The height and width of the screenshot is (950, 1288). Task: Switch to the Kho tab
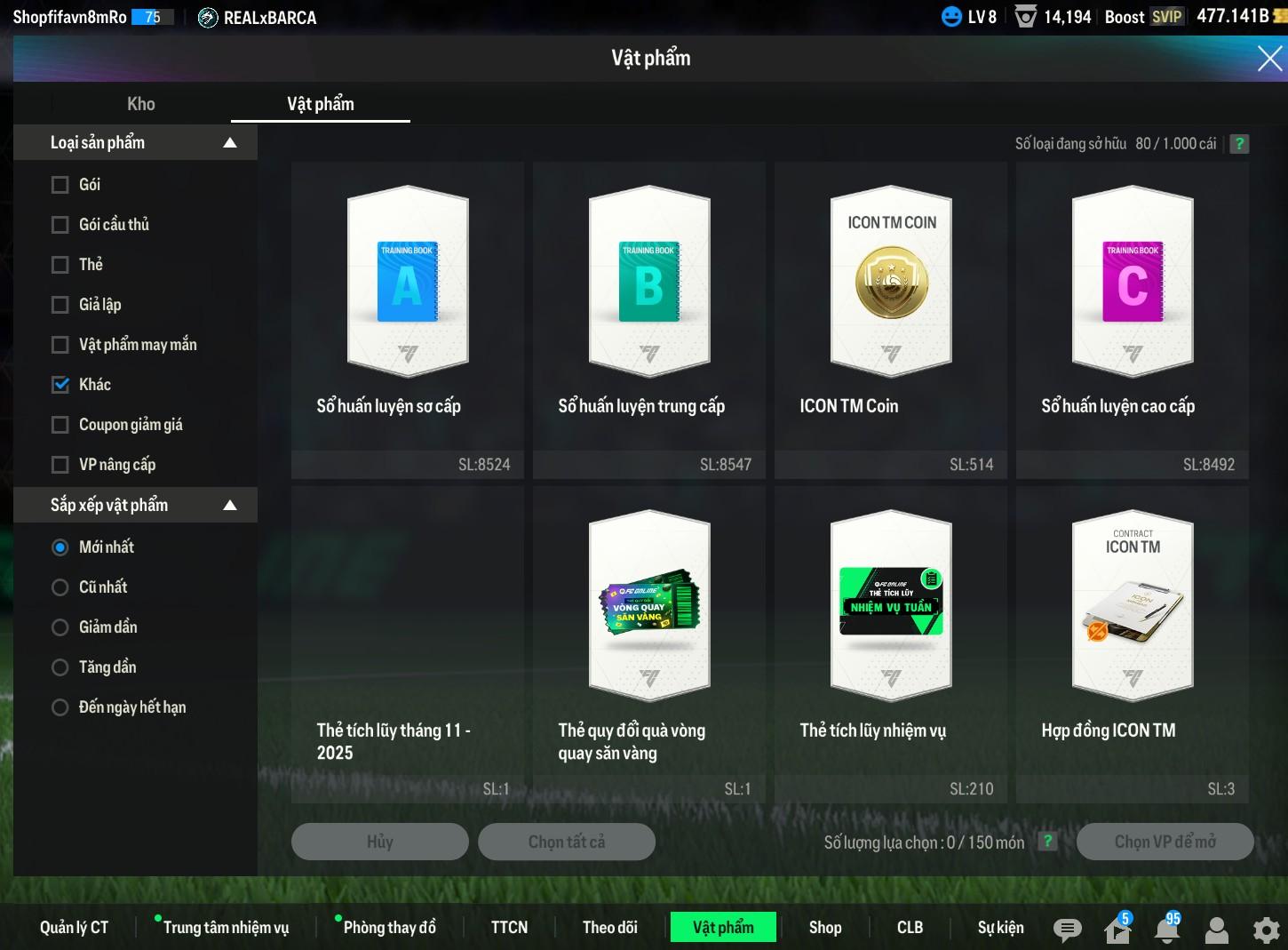tap(140, 104)
